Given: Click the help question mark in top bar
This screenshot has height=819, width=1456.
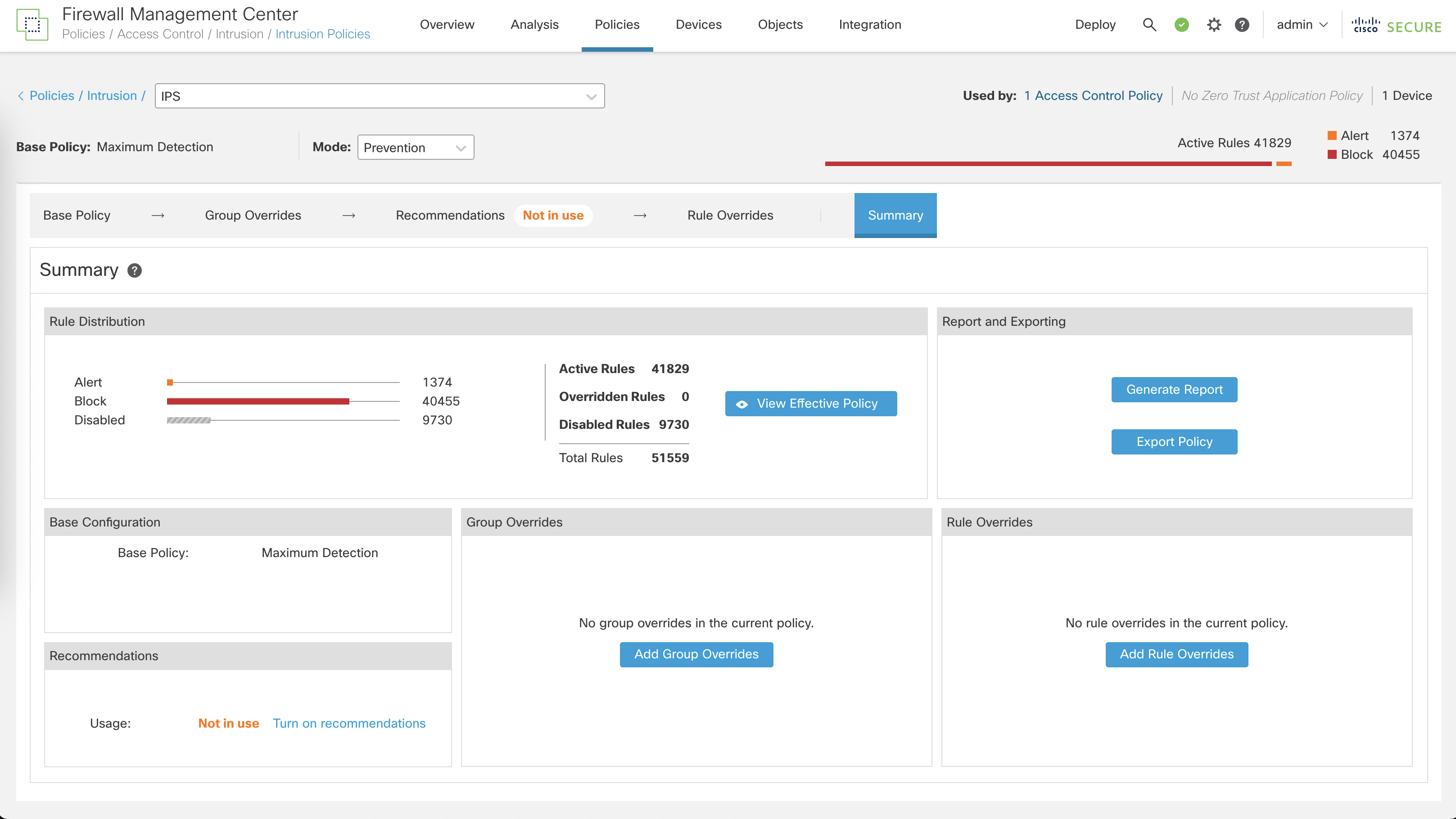Looking at the screenshot, I should [x=1242, y=25].
